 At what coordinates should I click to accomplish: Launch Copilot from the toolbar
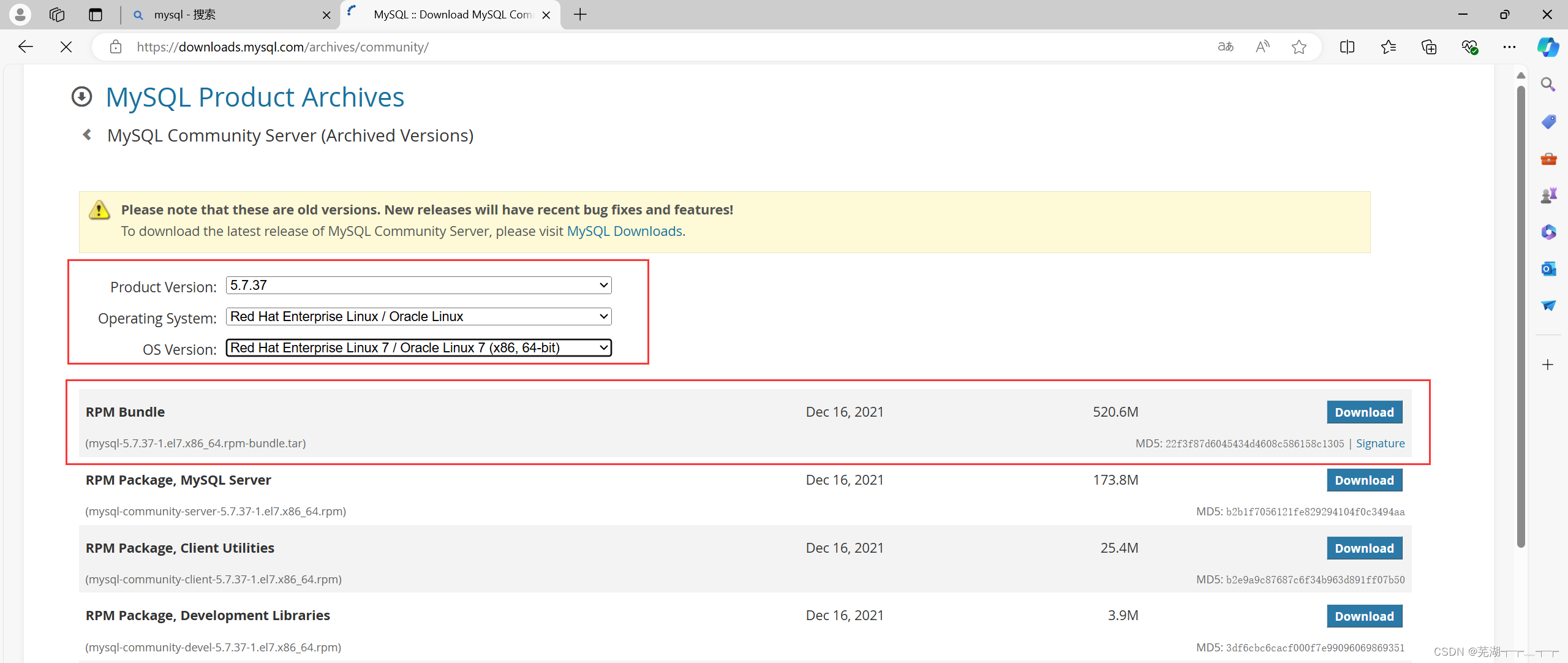coord(1548,47)
